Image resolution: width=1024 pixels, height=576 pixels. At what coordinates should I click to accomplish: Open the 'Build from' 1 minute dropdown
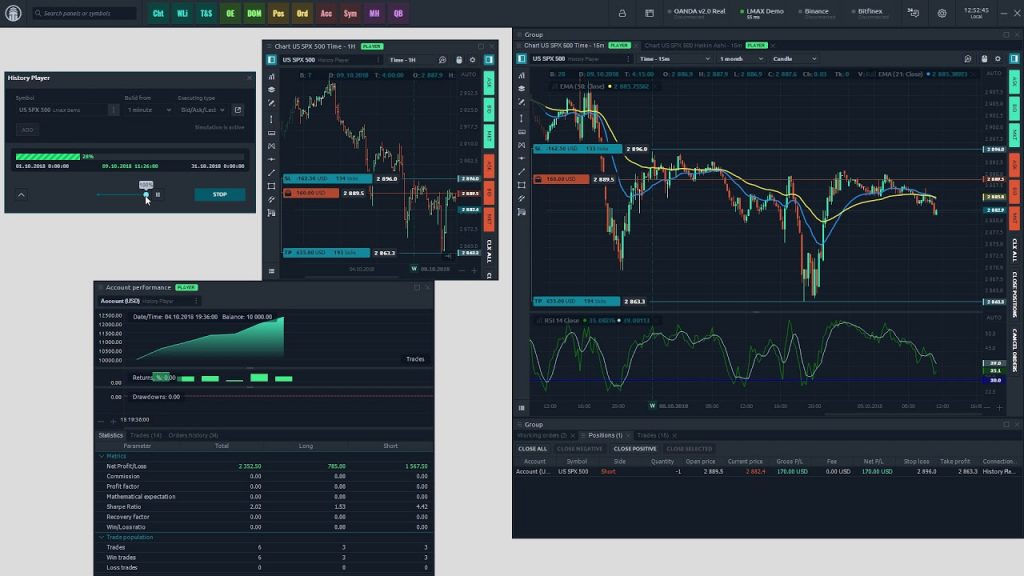(x=148, y=110)
